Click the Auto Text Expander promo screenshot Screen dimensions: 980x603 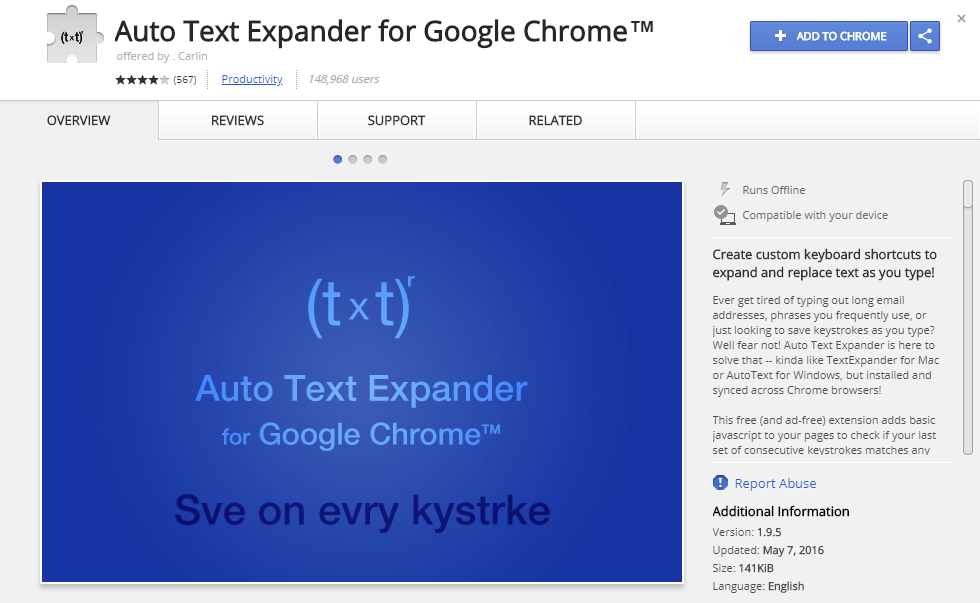click(x=362, y=382)
